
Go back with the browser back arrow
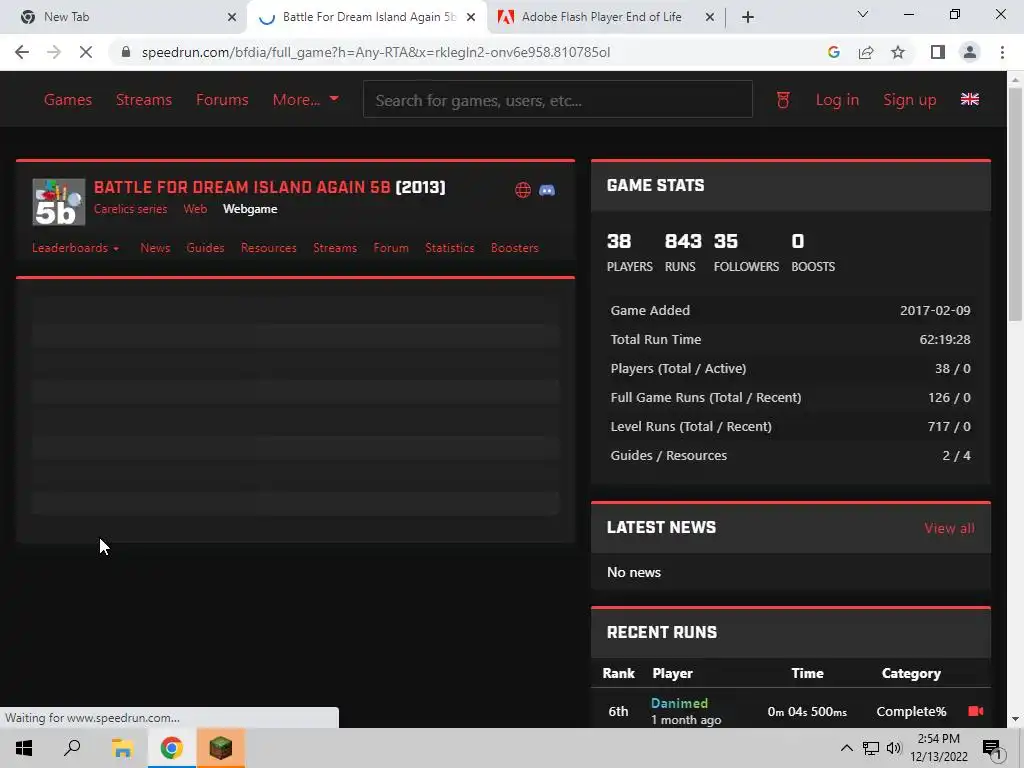tap(22, 52)
